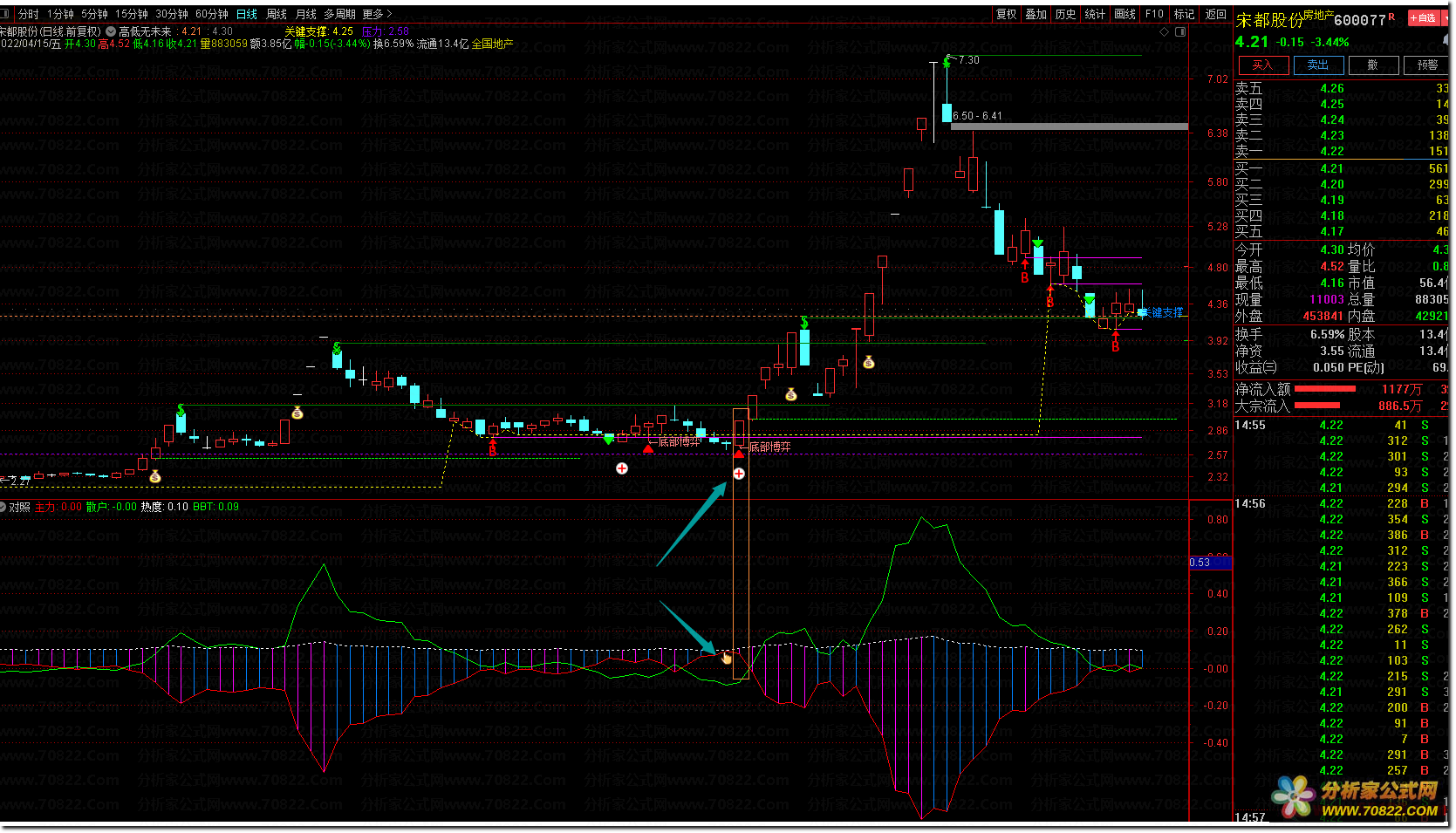Screen dimensions: 1456x833
Task: Click the green S marker at the 7.30 peak
Action: click(947, 62)
